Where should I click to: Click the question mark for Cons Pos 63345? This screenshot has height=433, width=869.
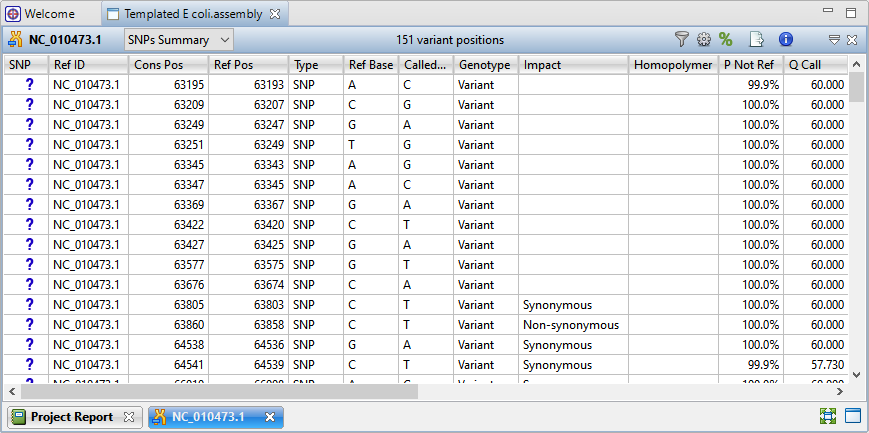pos(29,164)
